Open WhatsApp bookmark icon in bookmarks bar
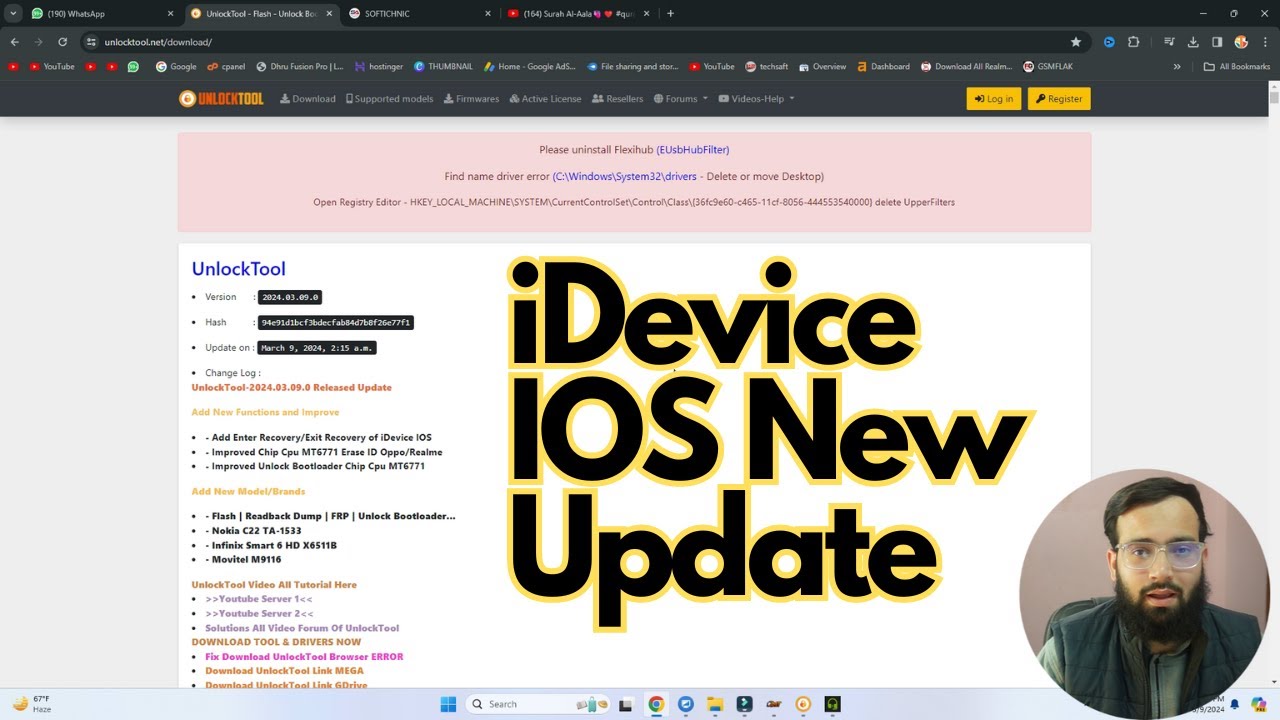1280x720 pixels. point(133,67)
